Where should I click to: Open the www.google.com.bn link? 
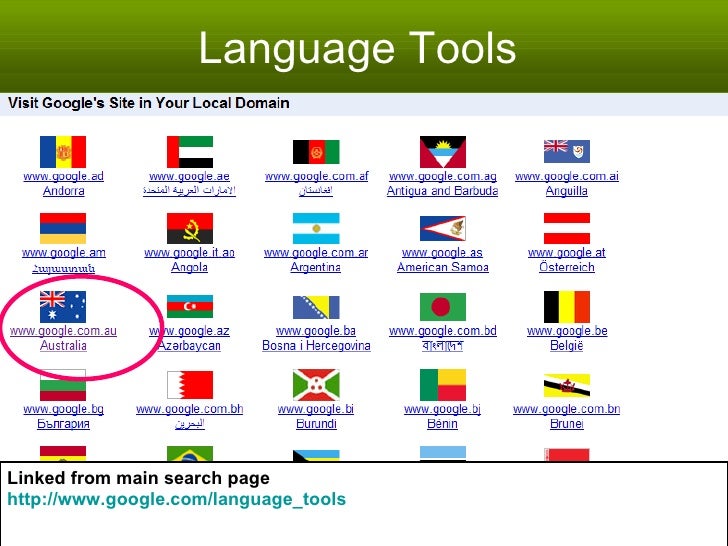pos(567,409)
